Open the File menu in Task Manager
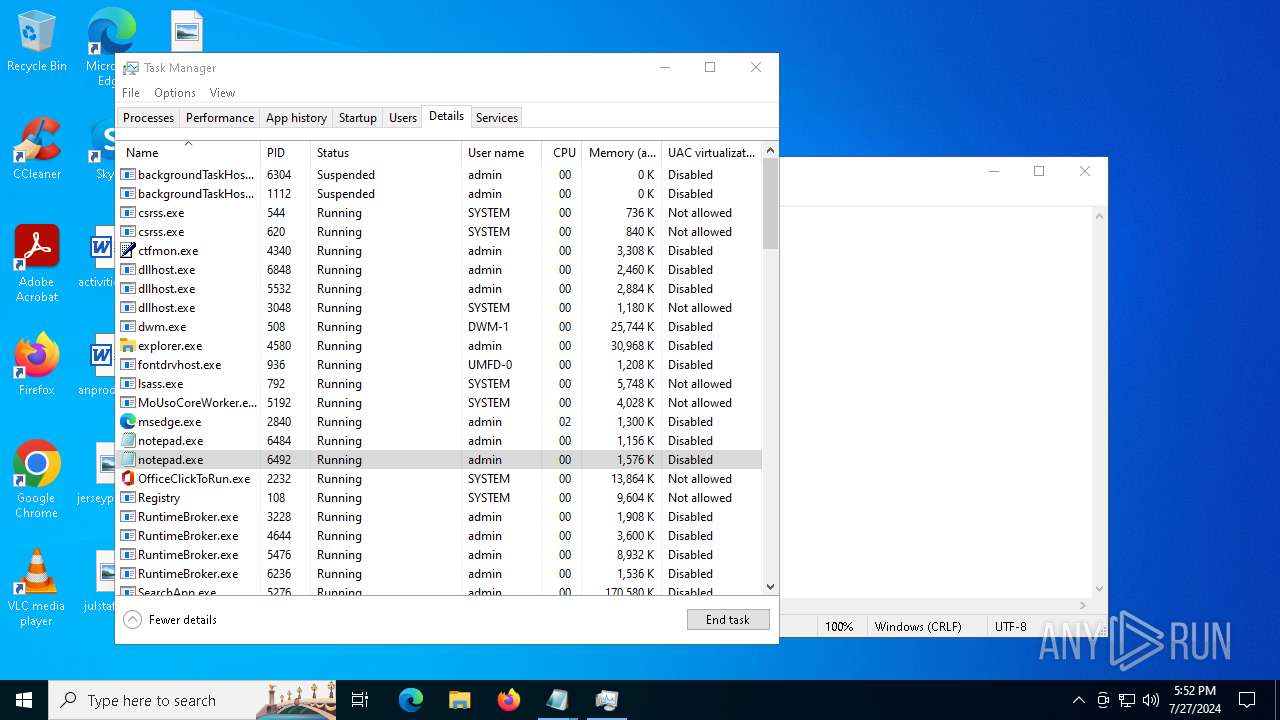 (131, 93)
